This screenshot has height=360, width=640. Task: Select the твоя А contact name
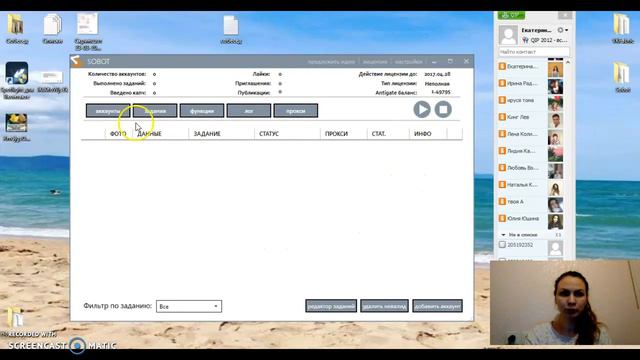click(x=515, y=202)
